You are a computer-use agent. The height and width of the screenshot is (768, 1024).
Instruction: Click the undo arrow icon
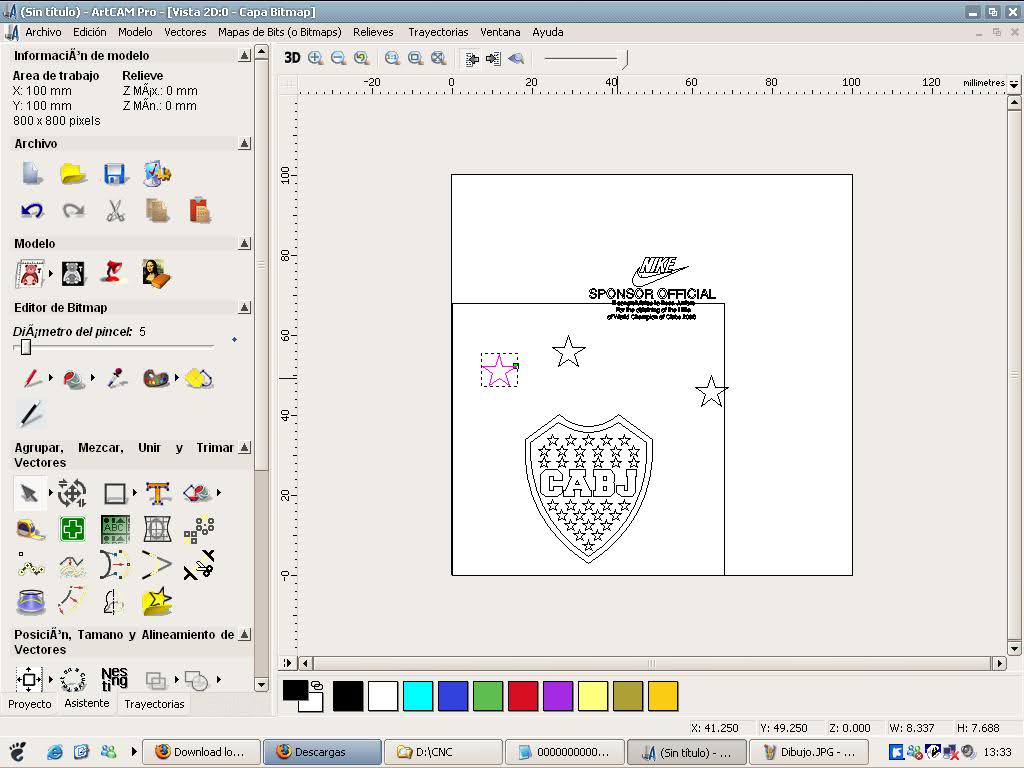click(31, 210)
